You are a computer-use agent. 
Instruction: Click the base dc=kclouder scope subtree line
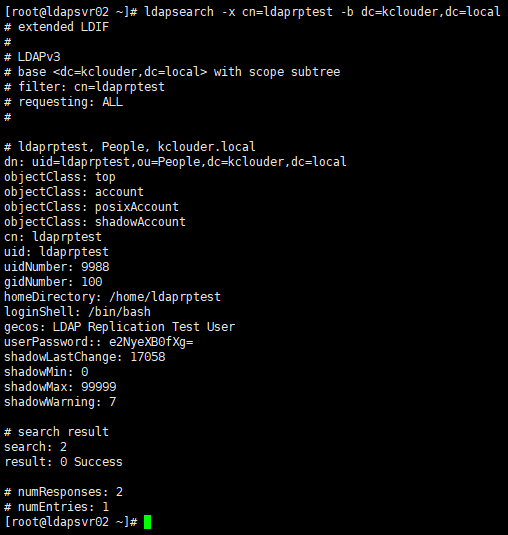[172, 72]
